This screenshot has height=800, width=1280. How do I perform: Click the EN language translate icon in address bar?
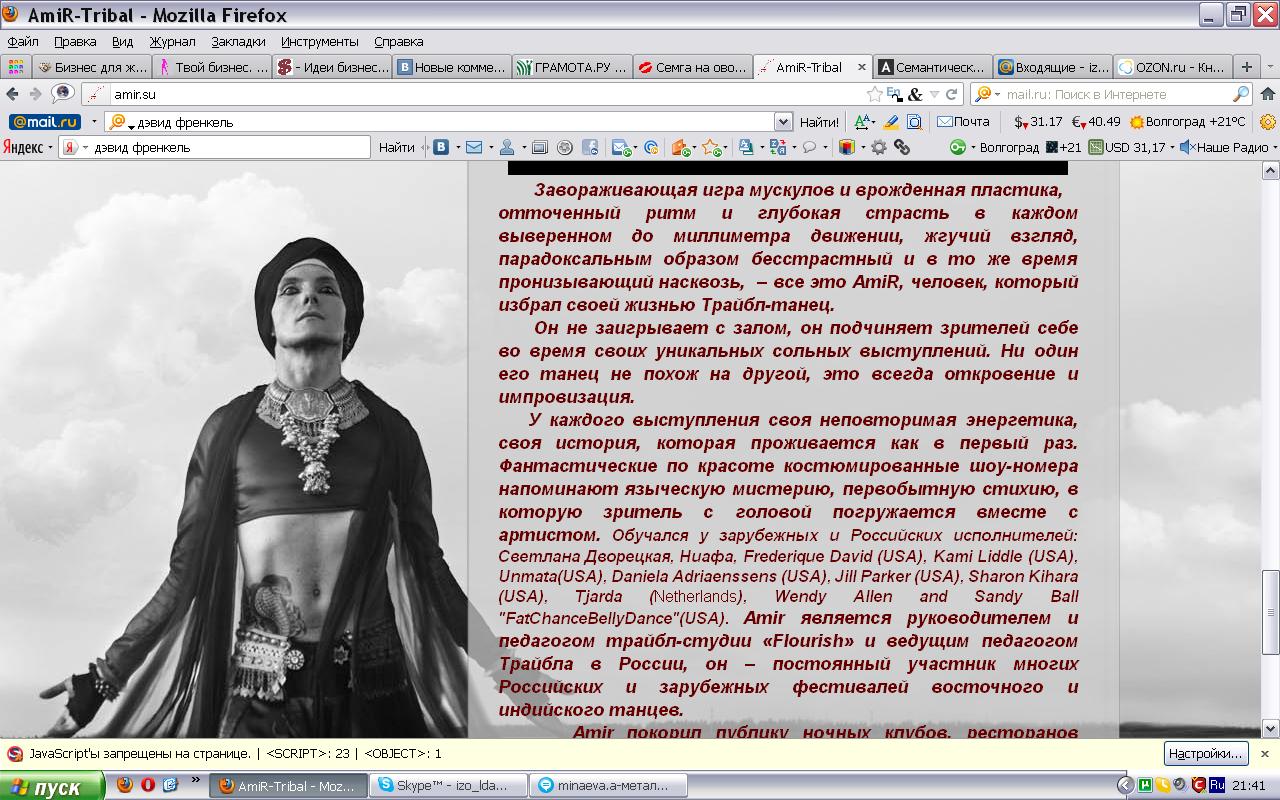click(895, 94)
